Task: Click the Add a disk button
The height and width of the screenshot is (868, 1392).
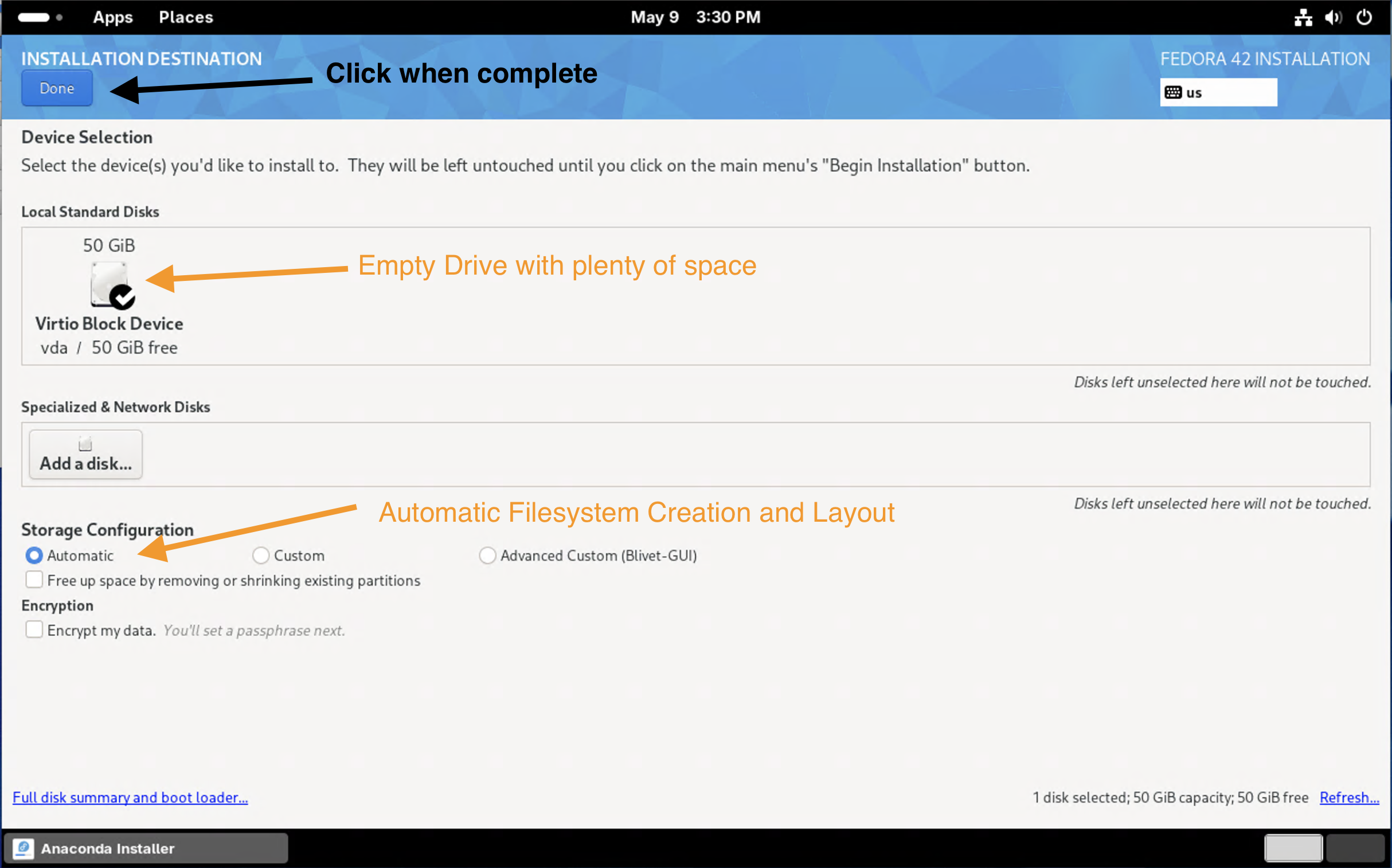Action: click(x=85, y=454)
